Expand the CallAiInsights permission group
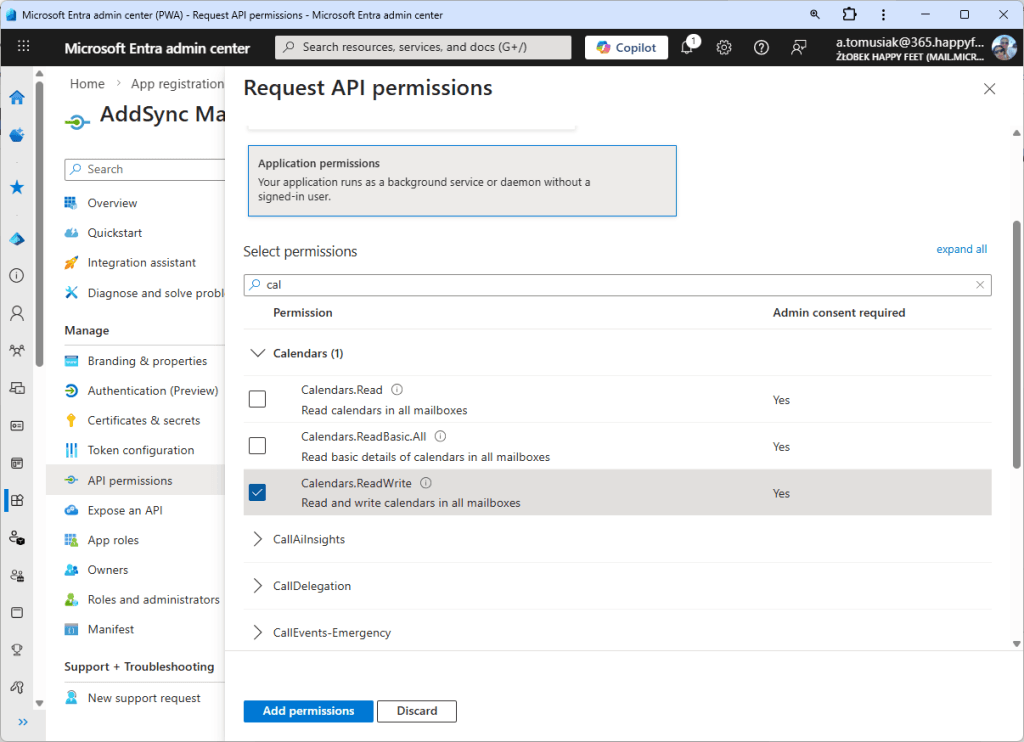Image resolution: width=1024 pixels, height=742 pixels. pyautogui.click(x=258, y=539)
